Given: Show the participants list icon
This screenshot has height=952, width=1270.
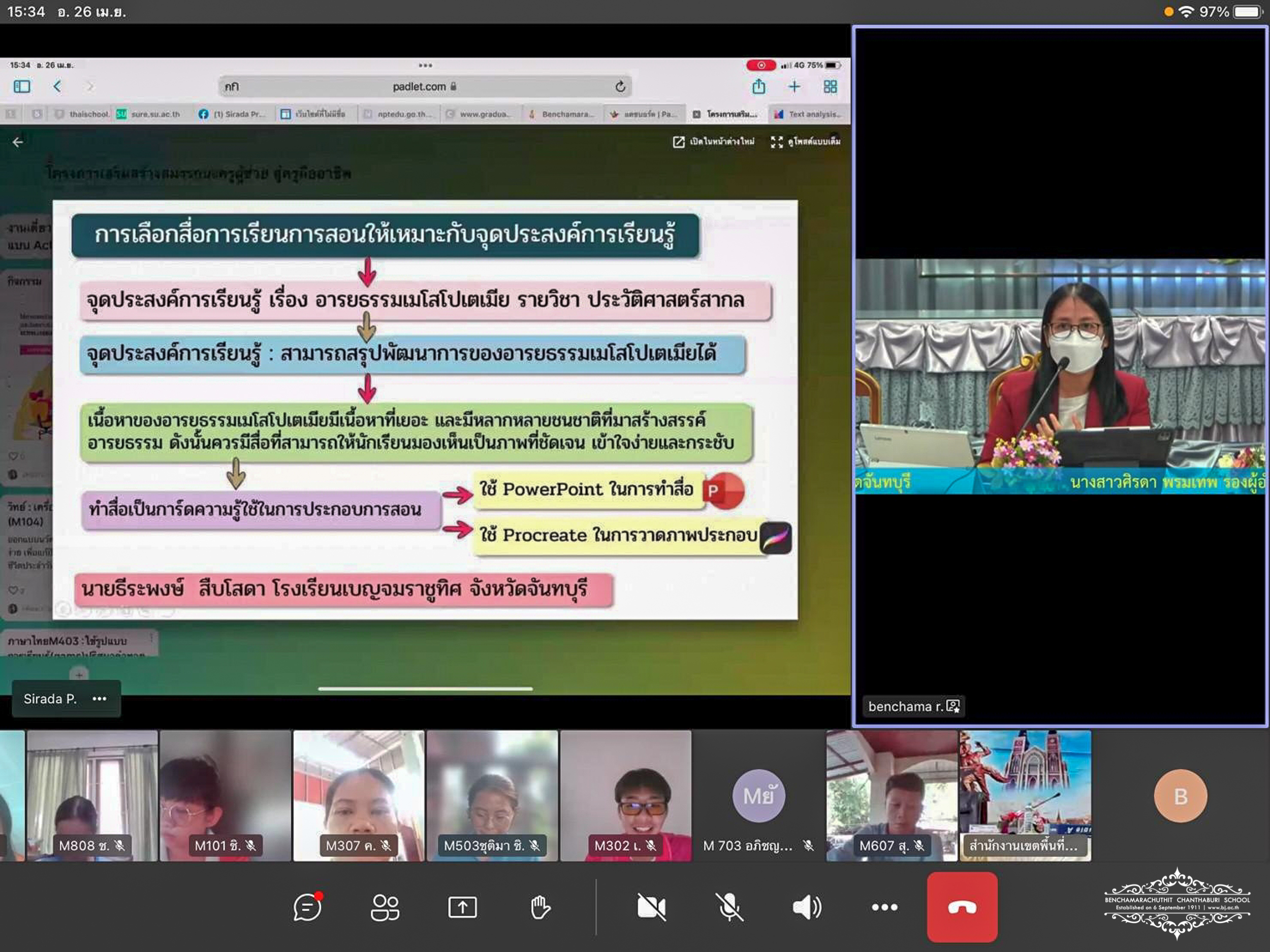Looking at the screenshot, I should click(x=385, y=907).
